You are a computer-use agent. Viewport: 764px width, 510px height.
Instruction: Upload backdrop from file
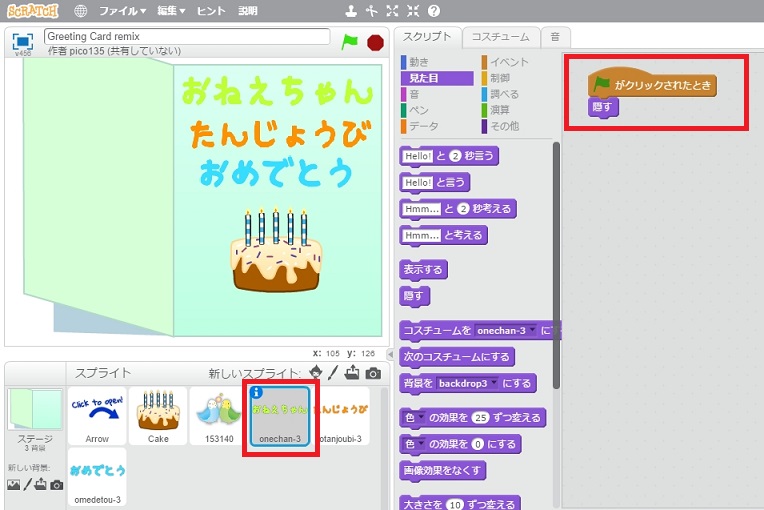41,484
